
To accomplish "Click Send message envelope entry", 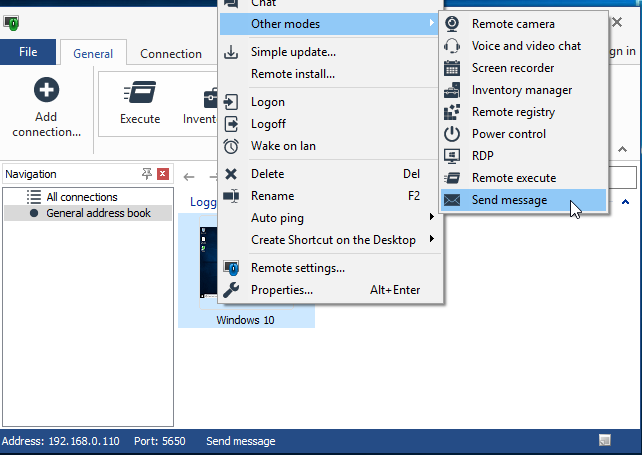I will pyautogui.click(x=509, y=200).
